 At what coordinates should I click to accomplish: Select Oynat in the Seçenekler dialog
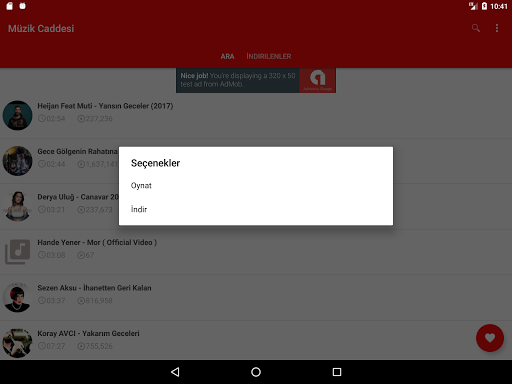coord(256,185)
